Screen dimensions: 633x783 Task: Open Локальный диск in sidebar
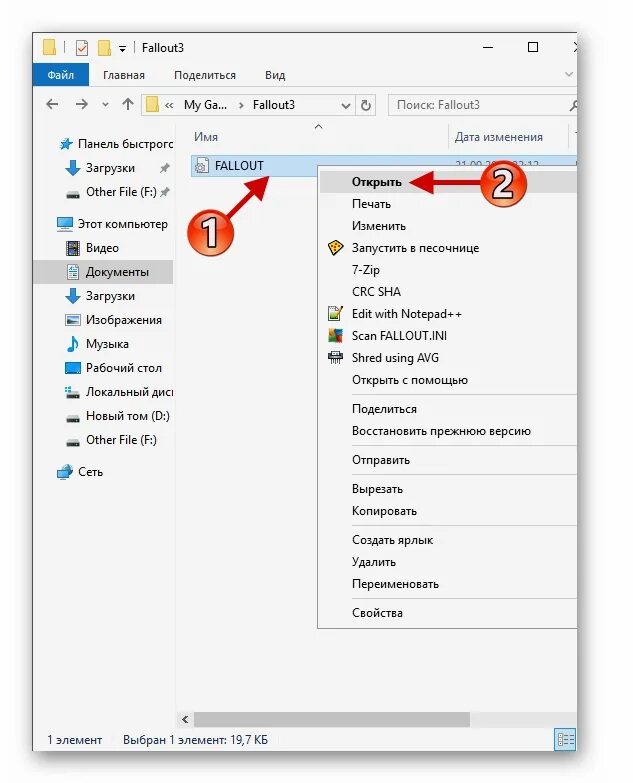pyautogui.click(x=129, y=392)
